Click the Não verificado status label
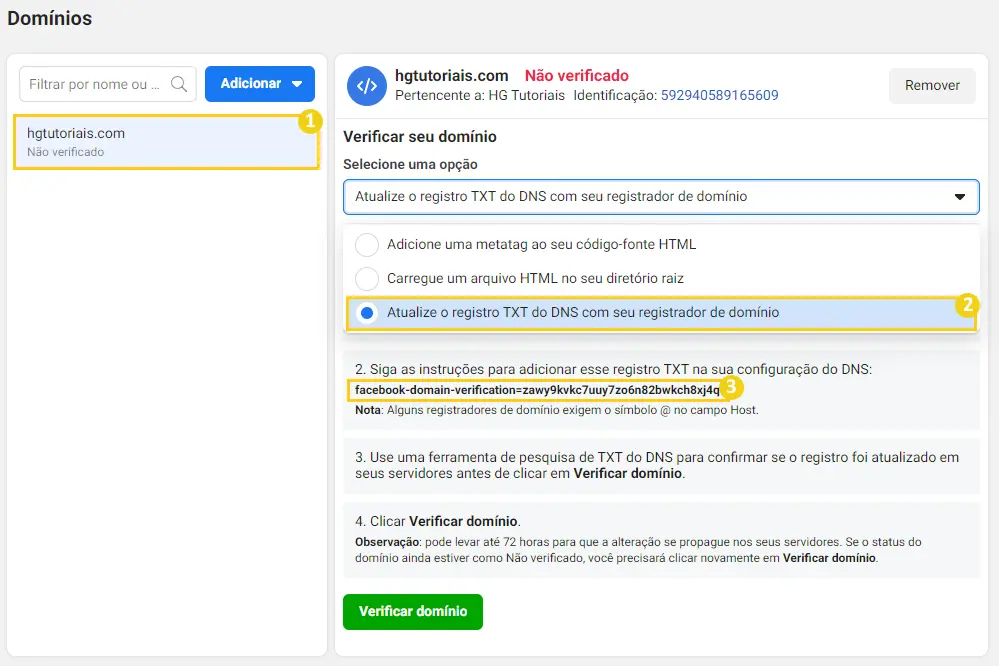Image resolution: width=999 pixels, height=666 pixels. pos(577,76)
